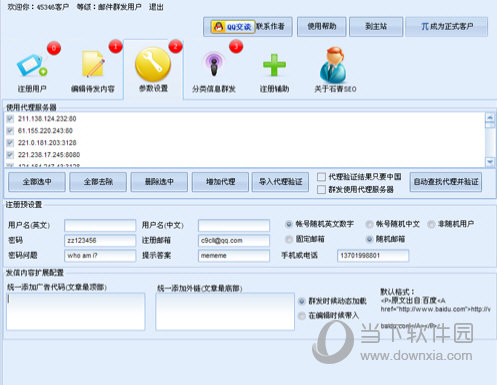Screen dimensions: 497x385
Task: Click the 密码 field showing zz123456
Action: click(x=100, y=240)
